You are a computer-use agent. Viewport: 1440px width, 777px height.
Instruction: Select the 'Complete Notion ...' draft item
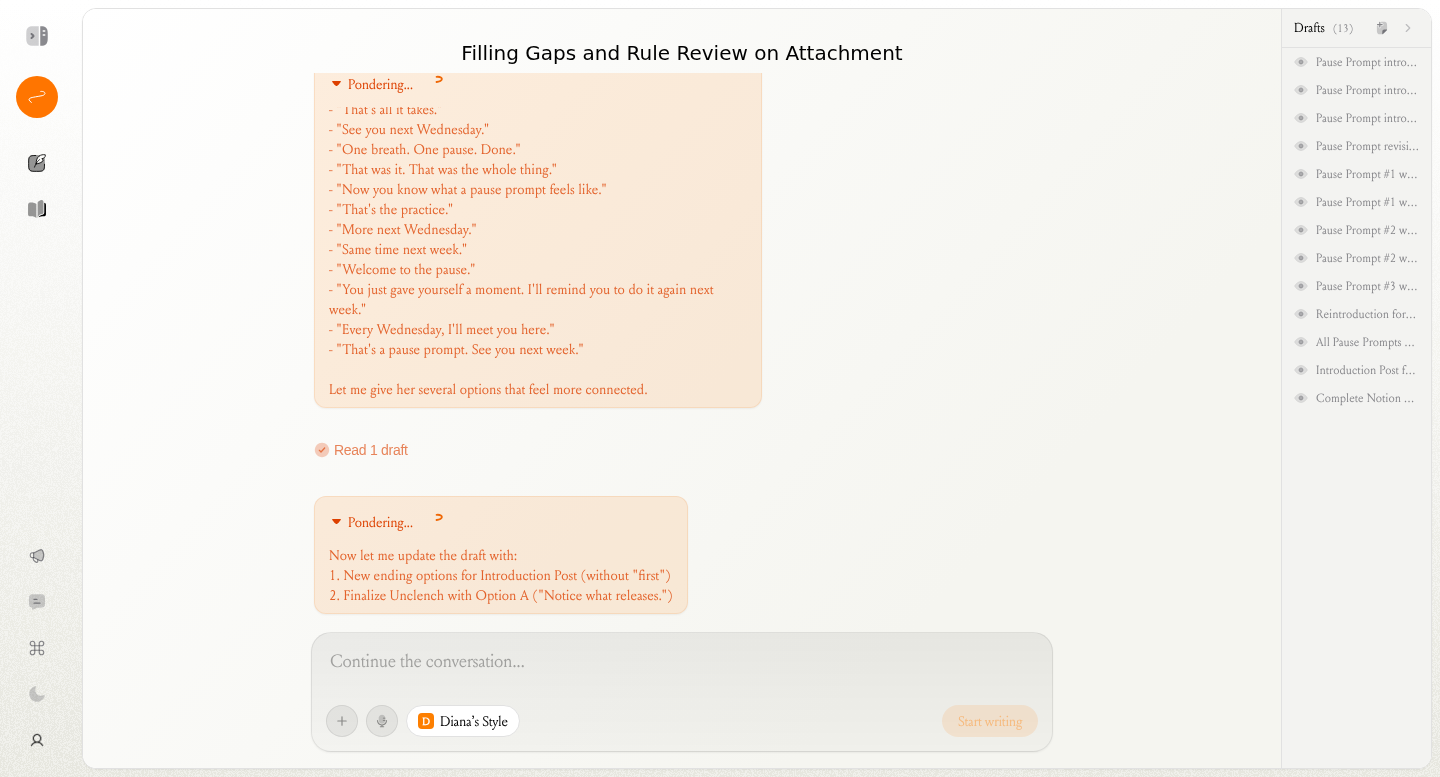point(1365,398)
